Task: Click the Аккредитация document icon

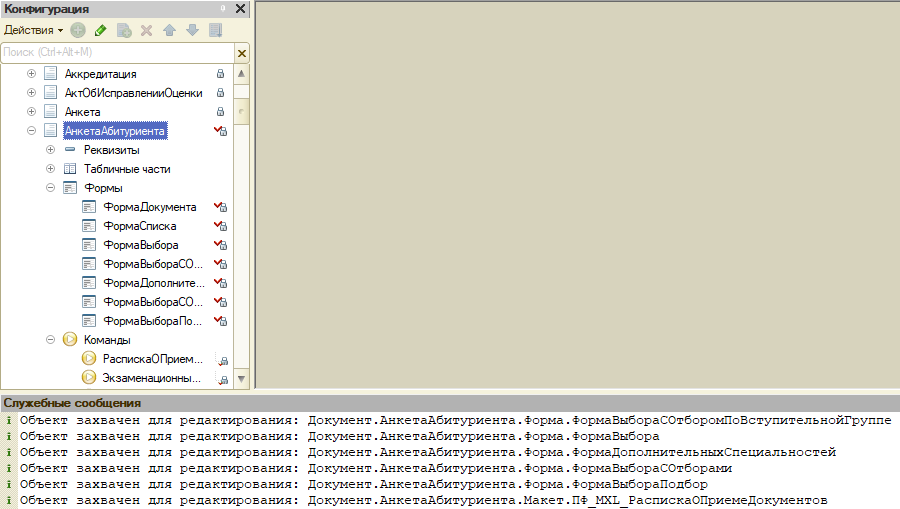Action: [x=51, y=73]
